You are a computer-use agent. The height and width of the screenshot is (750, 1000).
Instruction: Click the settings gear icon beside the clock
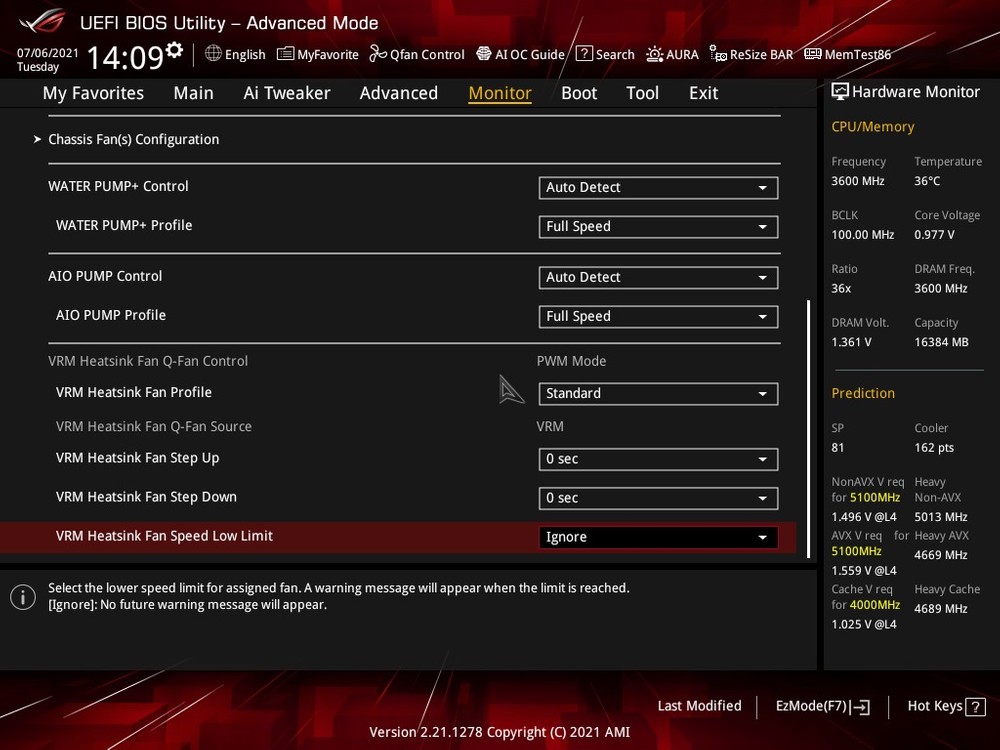click(175, 50)
